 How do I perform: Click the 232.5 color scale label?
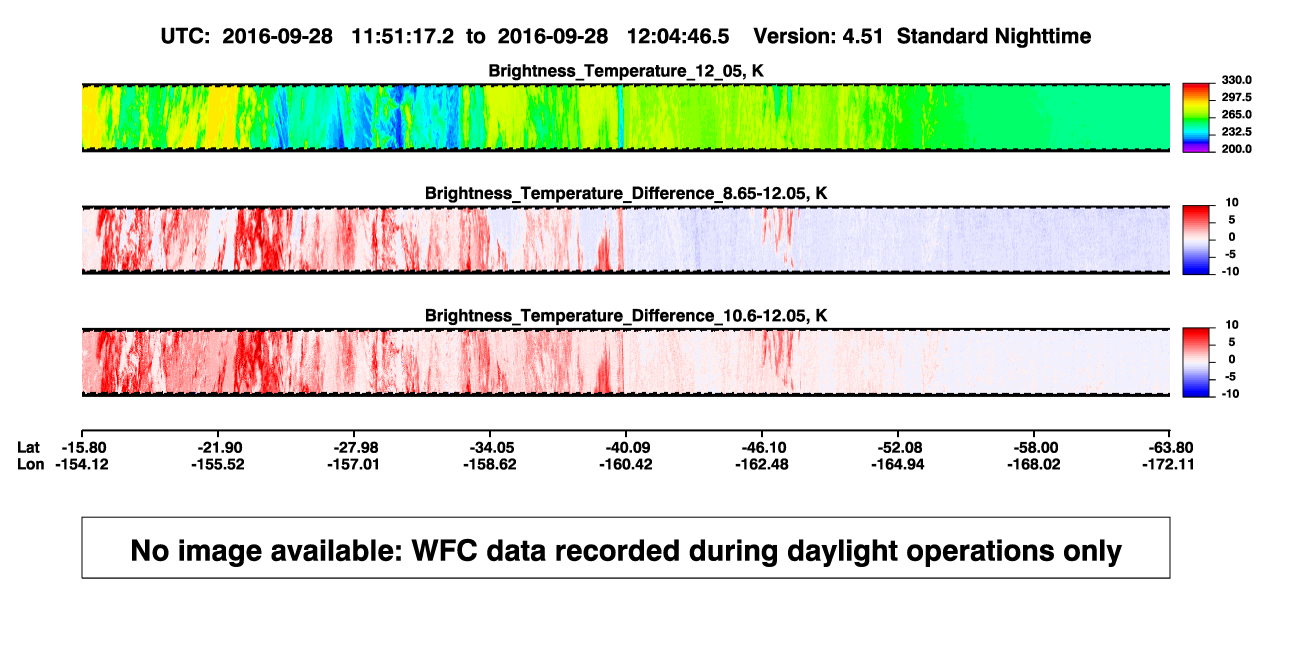click(x=1237, y=131)
